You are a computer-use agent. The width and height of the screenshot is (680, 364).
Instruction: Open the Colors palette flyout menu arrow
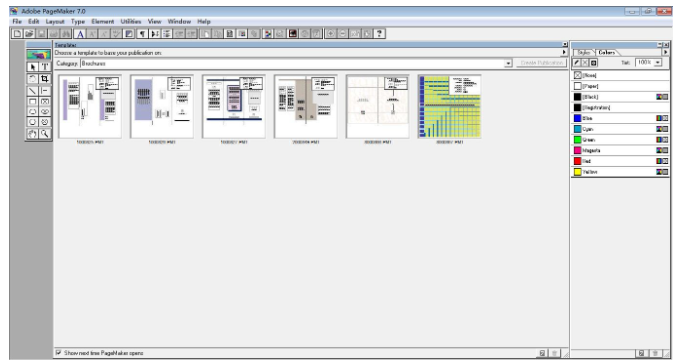(x=666, y=52)
